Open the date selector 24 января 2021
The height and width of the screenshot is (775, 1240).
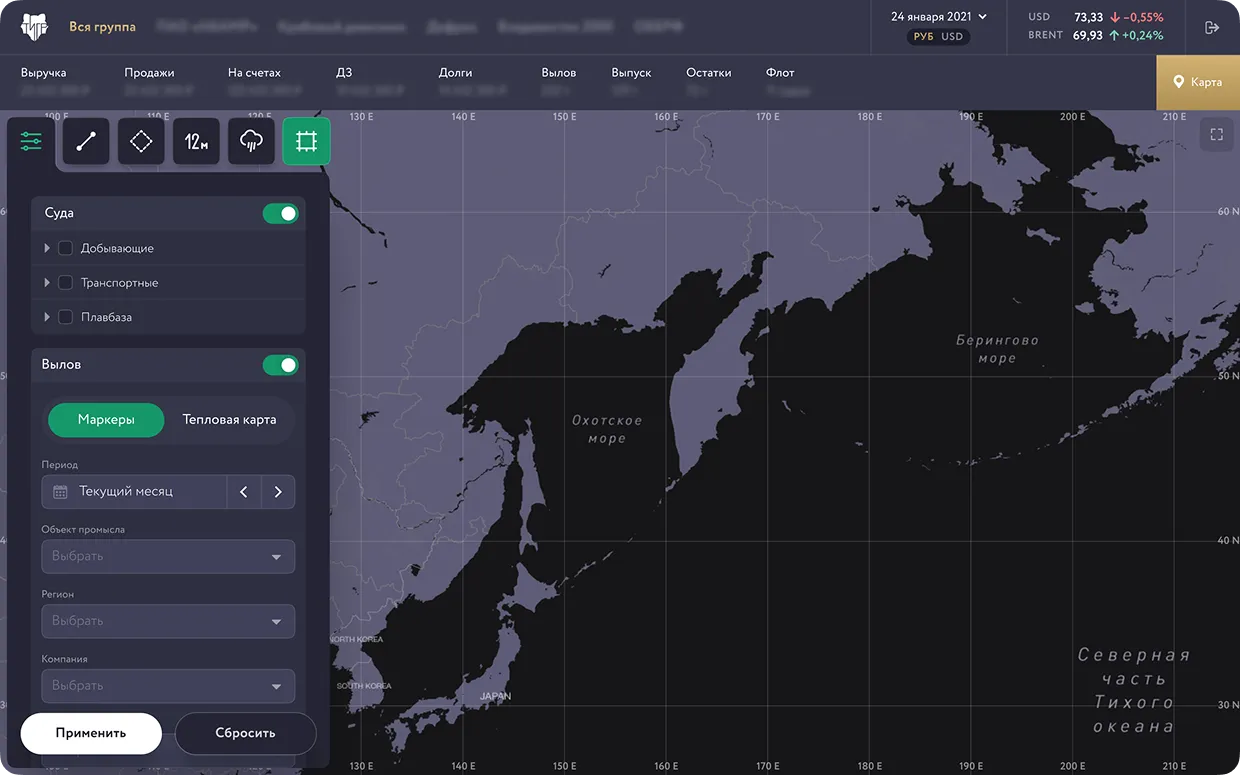click(x=938, y=17)
